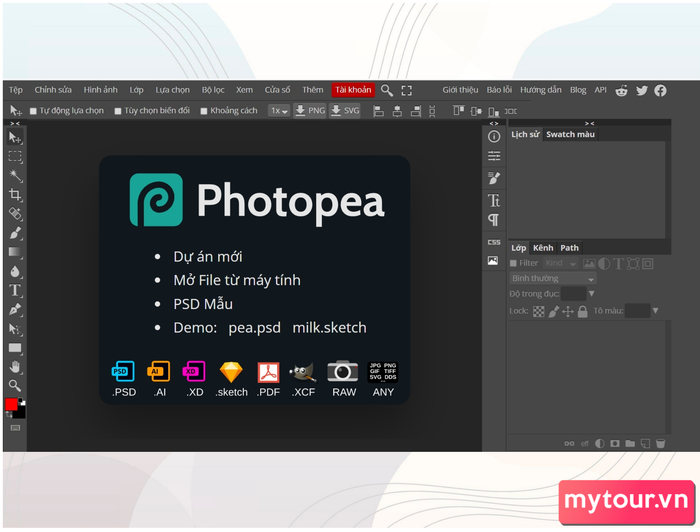The height and width of the screenshot is (532, 700).
Task: Select the Hand tool
Action: (15, 367)
